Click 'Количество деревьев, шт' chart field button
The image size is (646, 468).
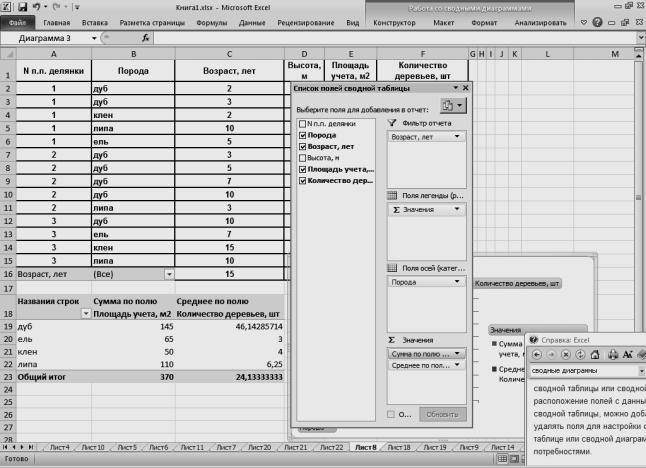tap(517, 283)
